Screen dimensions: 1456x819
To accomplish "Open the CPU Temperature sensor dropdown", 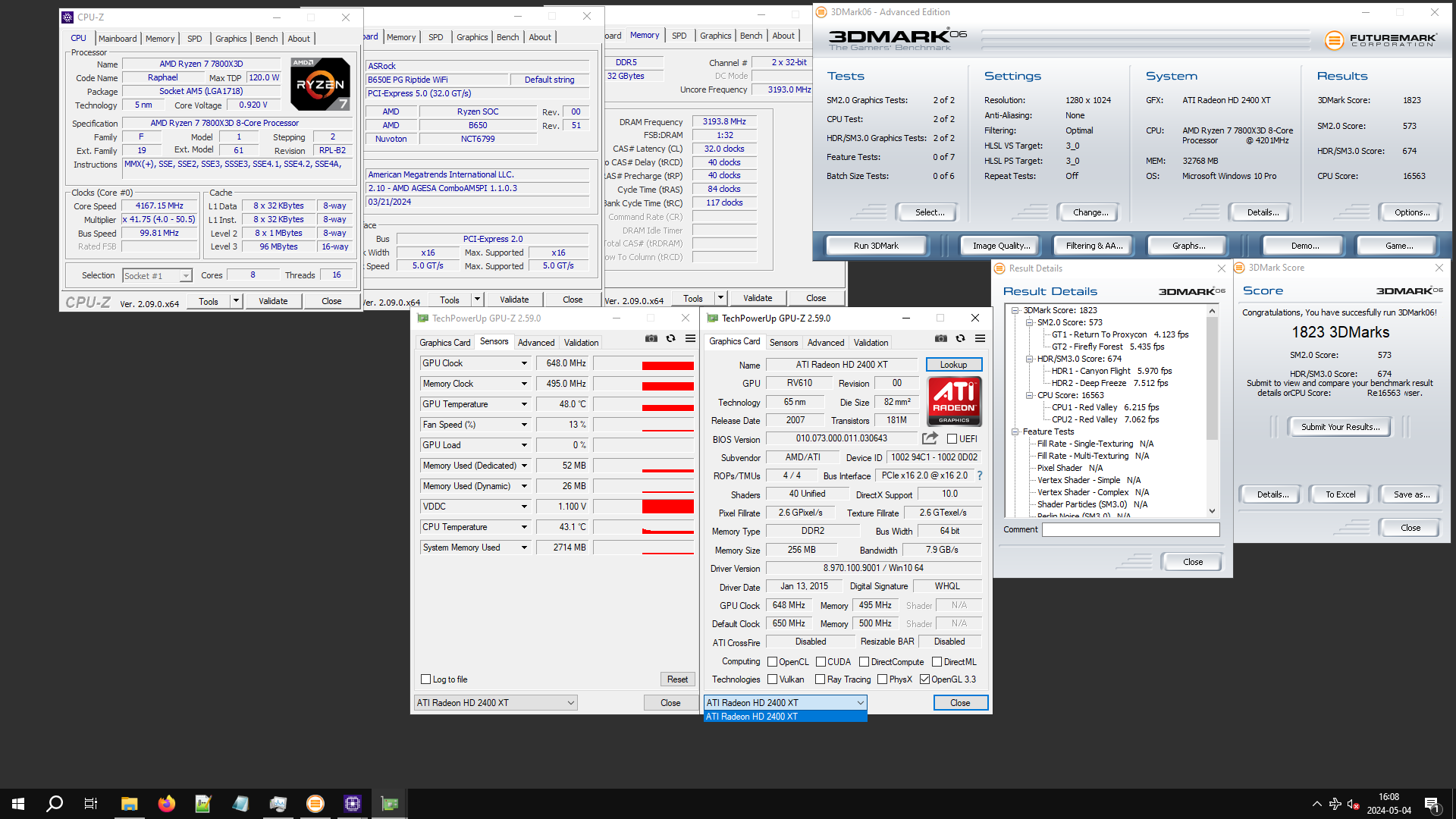I will 524,527.
